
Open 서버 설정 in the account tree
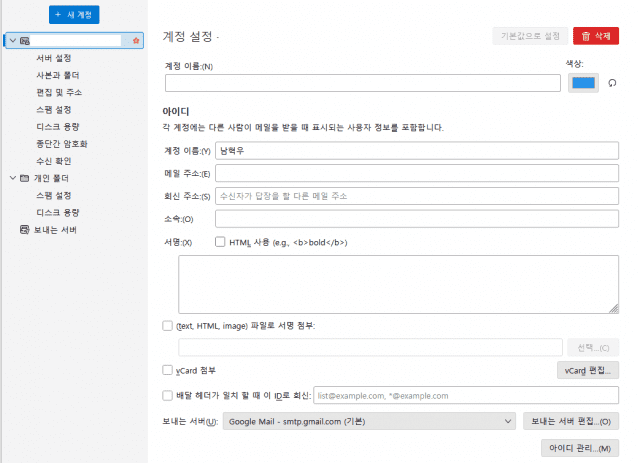click(53, 58)
